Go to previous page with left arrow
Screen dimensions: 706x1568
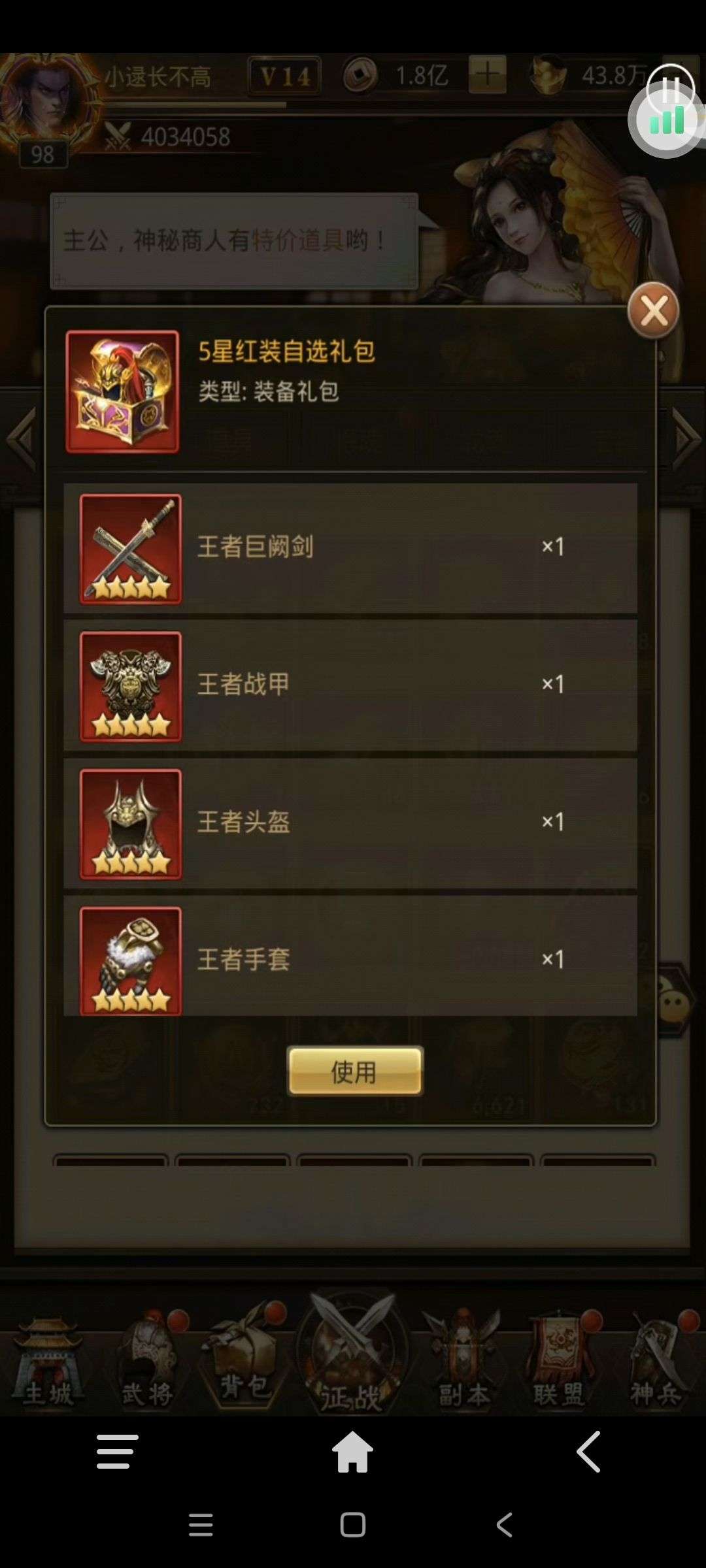click(21, 439)
